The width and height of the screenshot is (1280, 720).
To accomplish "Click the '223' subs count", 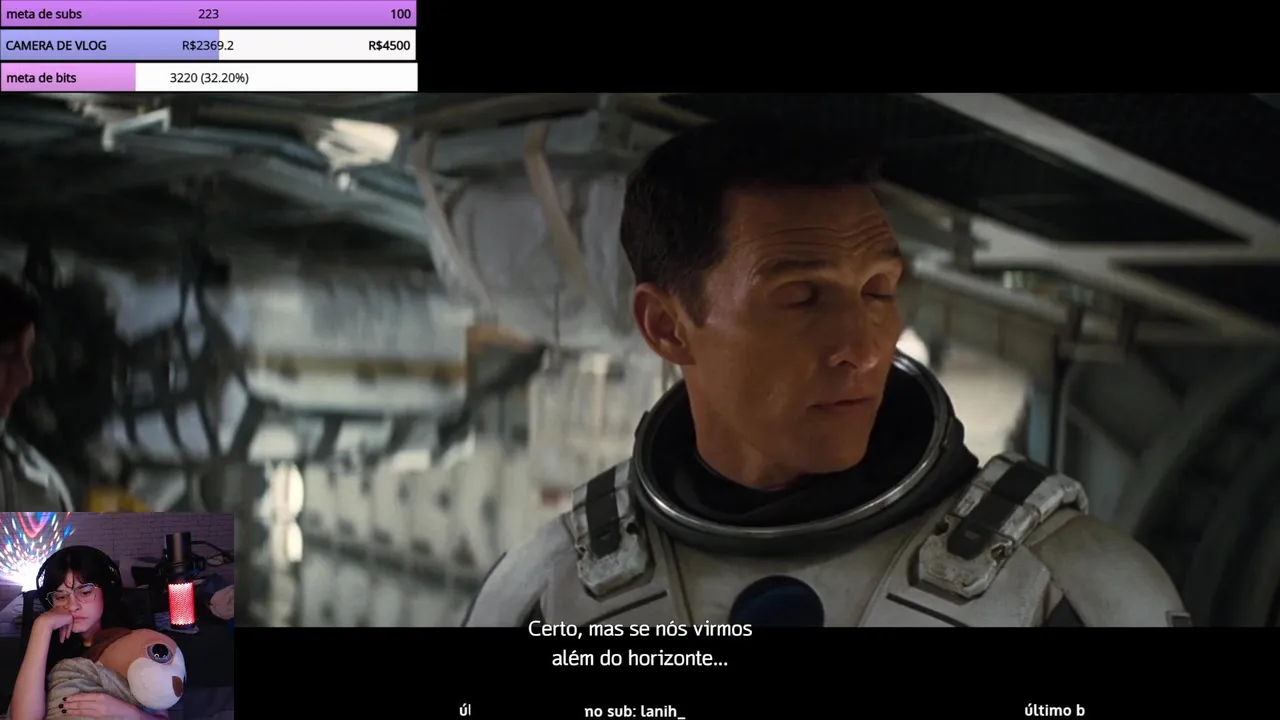I will 208,14.
